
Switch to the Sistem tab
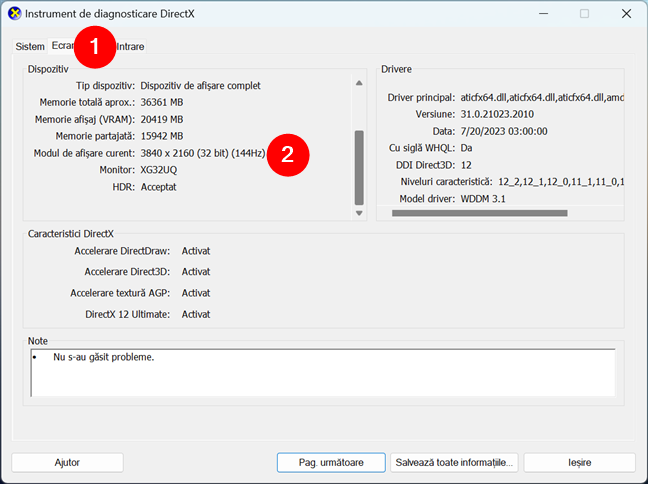pyautogui.click(x=30, y=46)
